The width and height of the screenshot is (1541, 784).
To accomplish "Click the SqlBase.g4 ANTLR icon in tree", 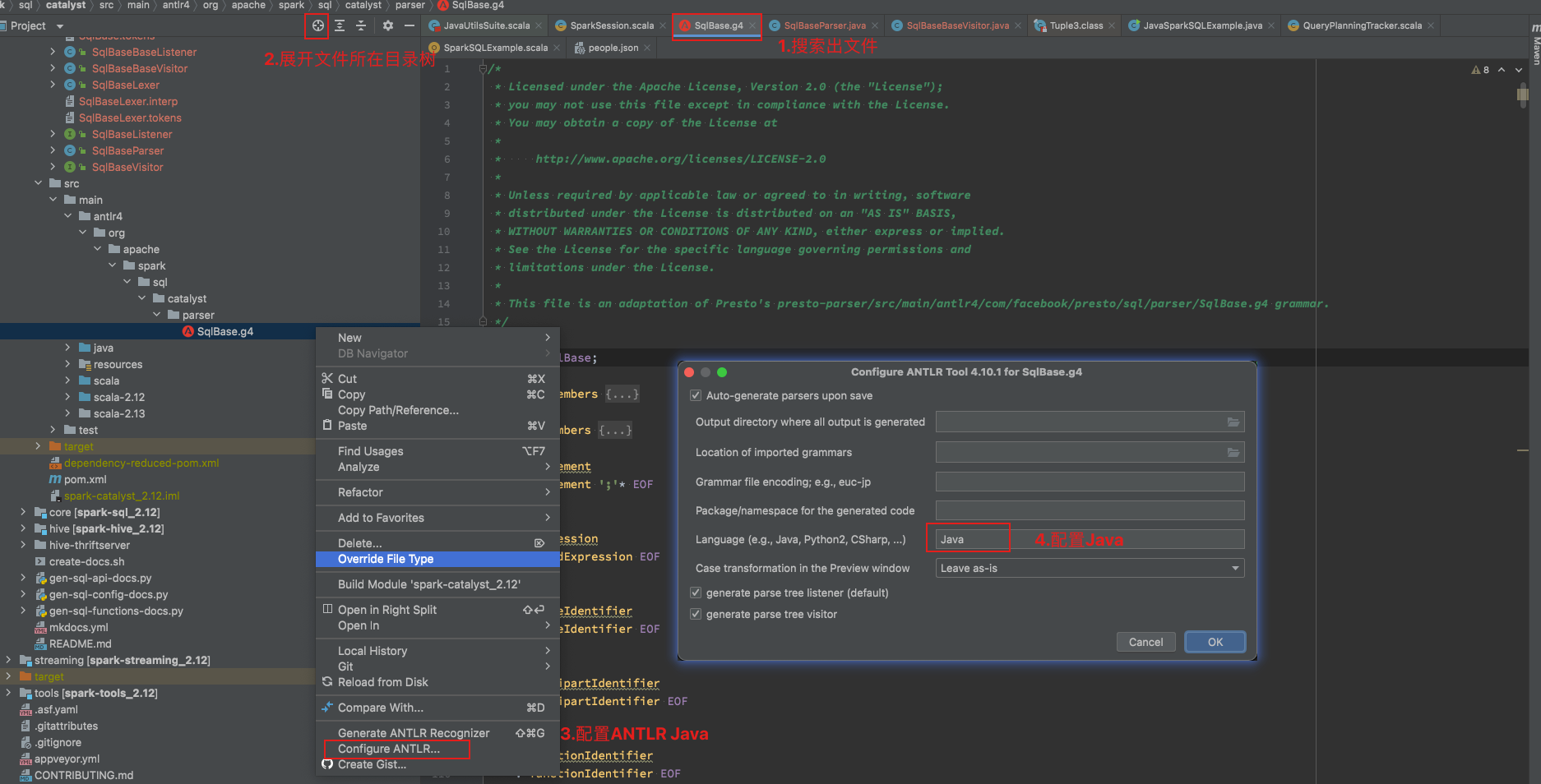I will click(188, 331).
